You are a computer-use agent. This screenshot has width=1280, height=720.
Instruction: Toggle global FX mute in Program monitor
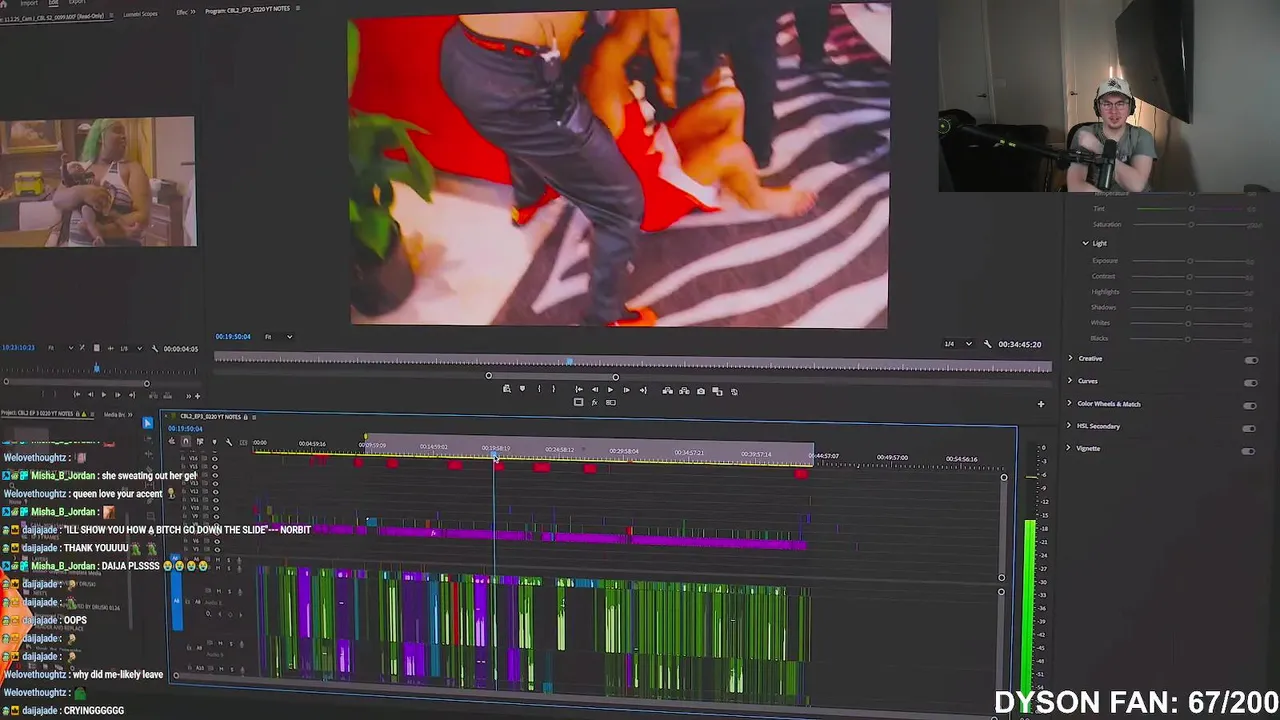coord(594,403)
